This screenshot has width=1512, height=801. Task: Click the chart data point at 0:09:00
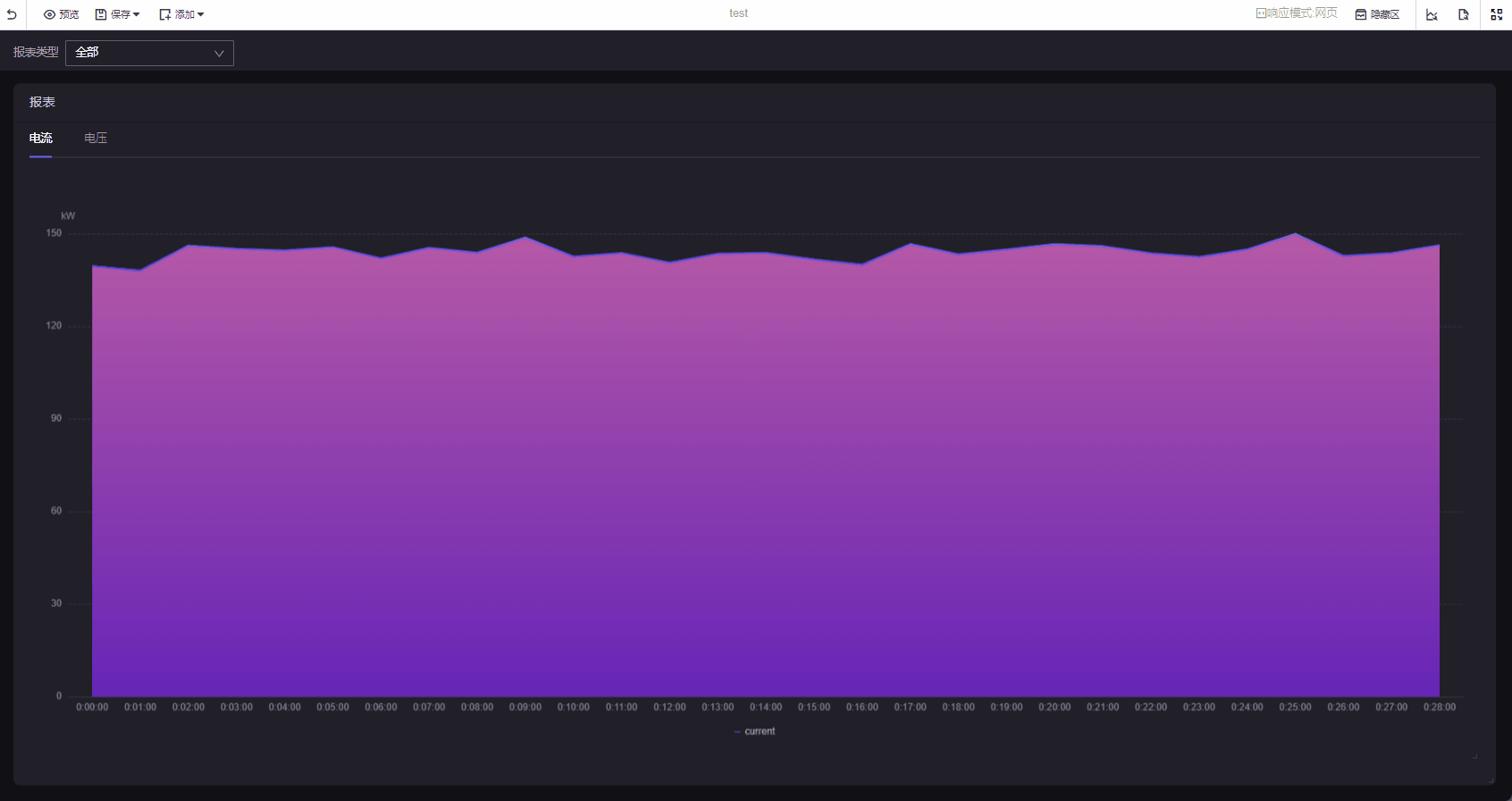[x=525, y=238]
